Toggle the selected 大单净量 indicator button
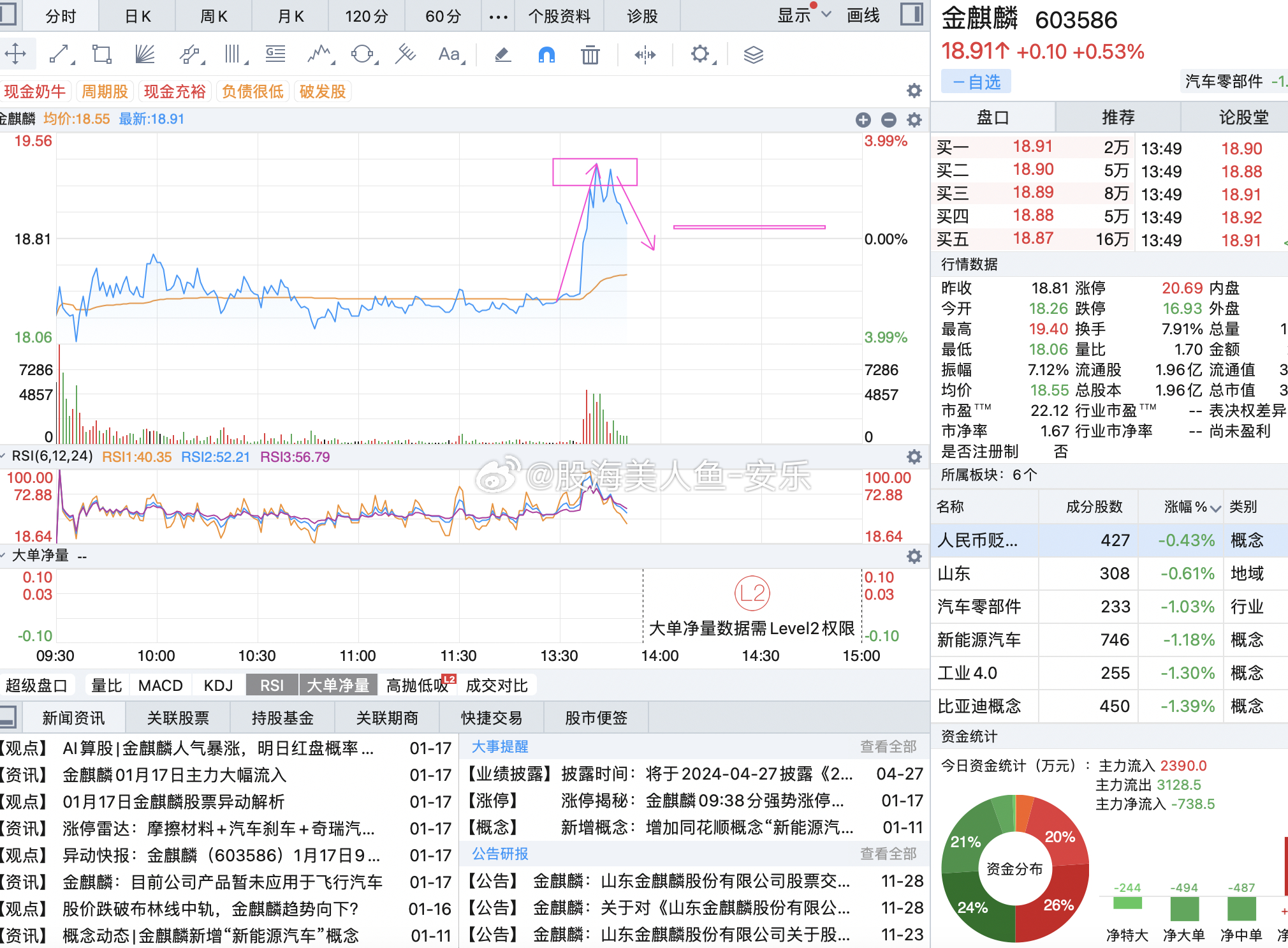This screenshot has width=1288, height=948. click(339, 685)
